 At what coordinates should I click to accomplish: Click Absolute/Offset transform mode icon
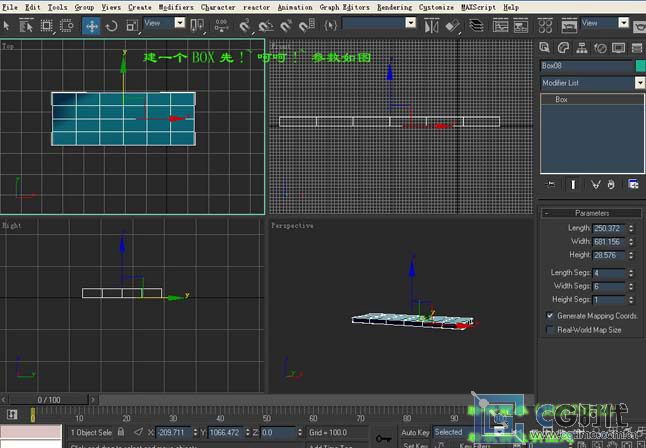pyautogui.click(x=138, y=432)
